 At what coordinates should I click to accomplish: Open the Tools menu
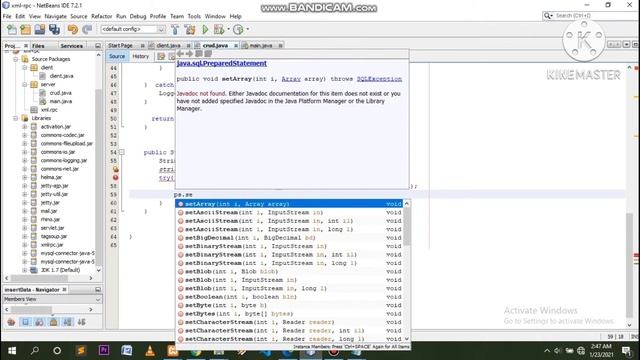(194, 16)
